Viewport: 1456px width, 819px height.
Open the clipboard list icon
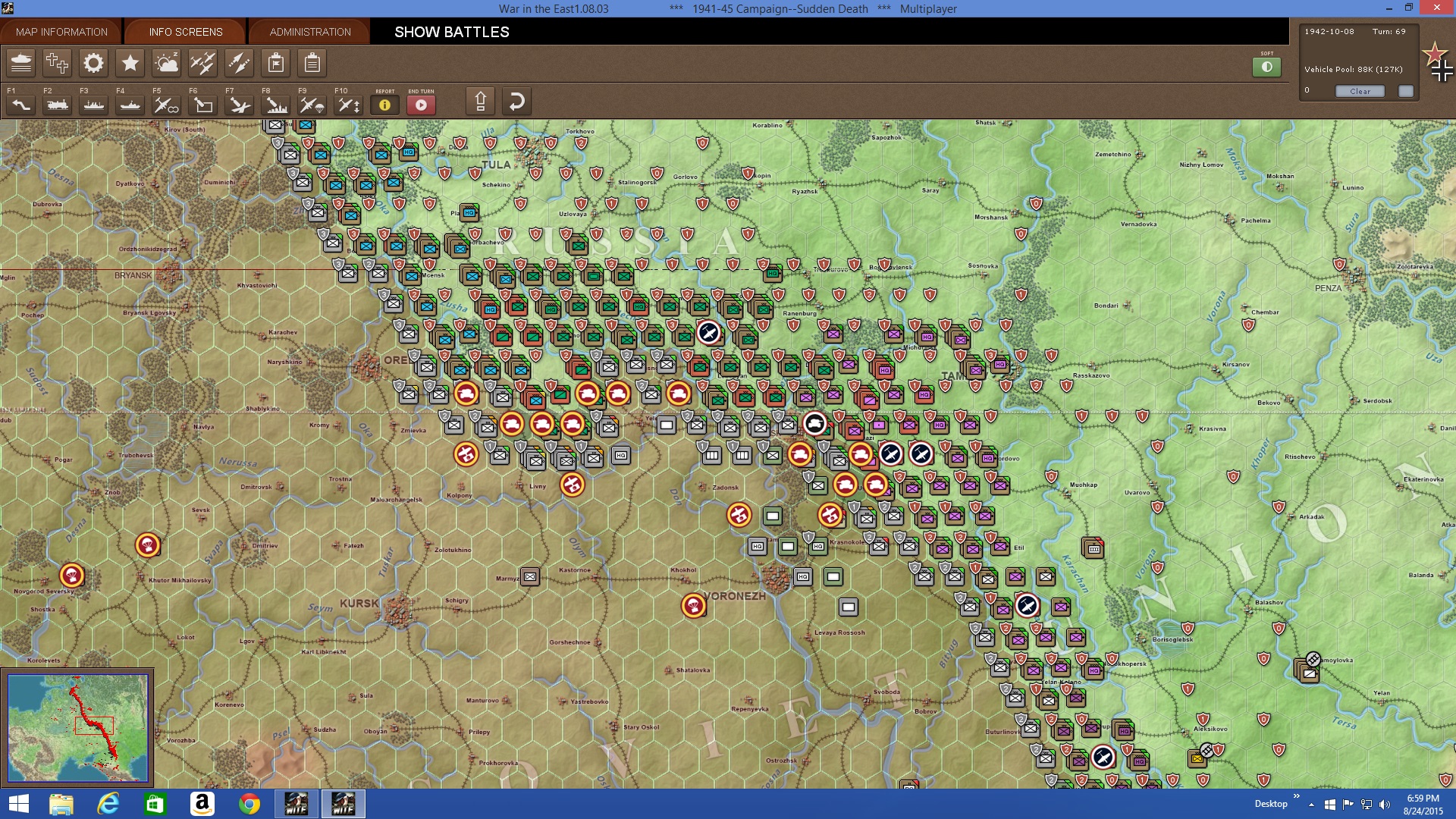click(x=312, y=63)
